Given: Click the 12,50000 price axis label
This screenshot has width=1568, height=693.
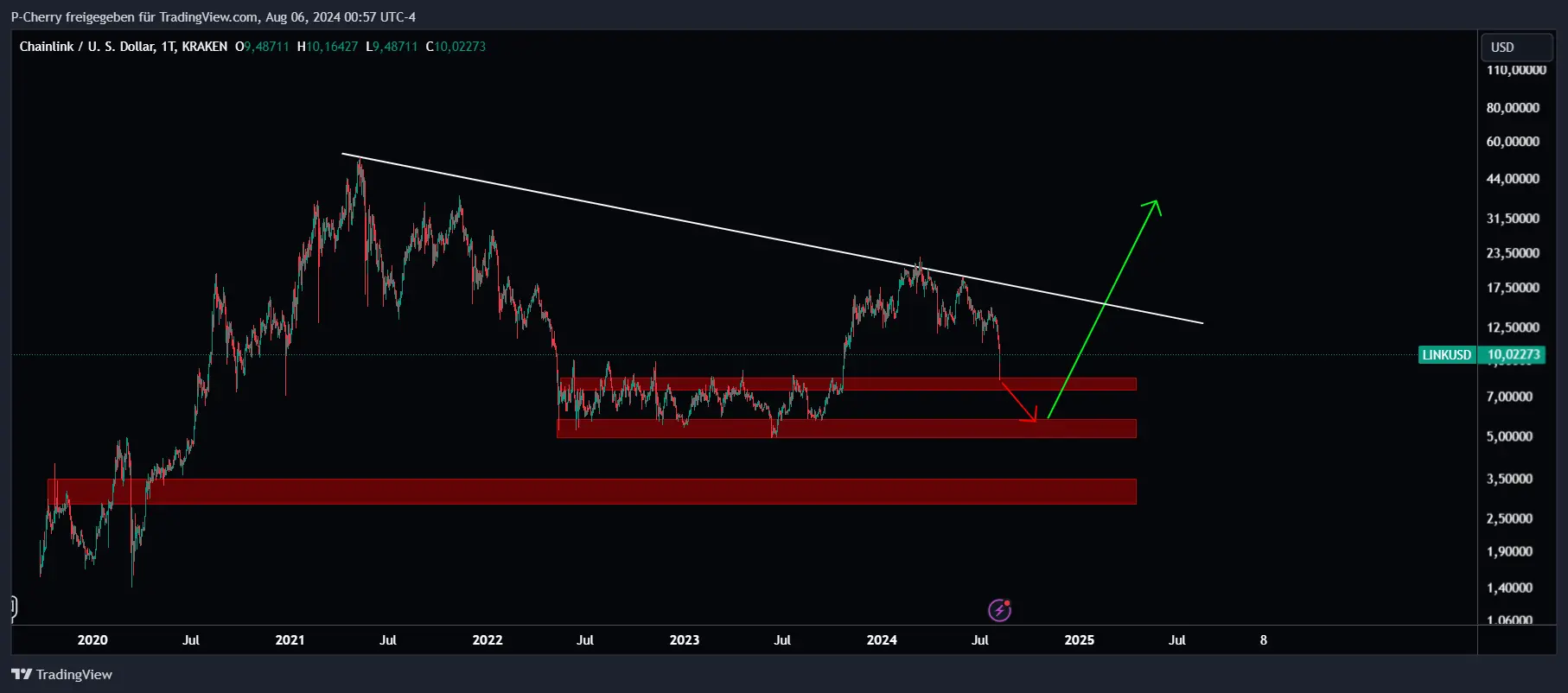Looking at the screenshot, I should (1513, 327).
